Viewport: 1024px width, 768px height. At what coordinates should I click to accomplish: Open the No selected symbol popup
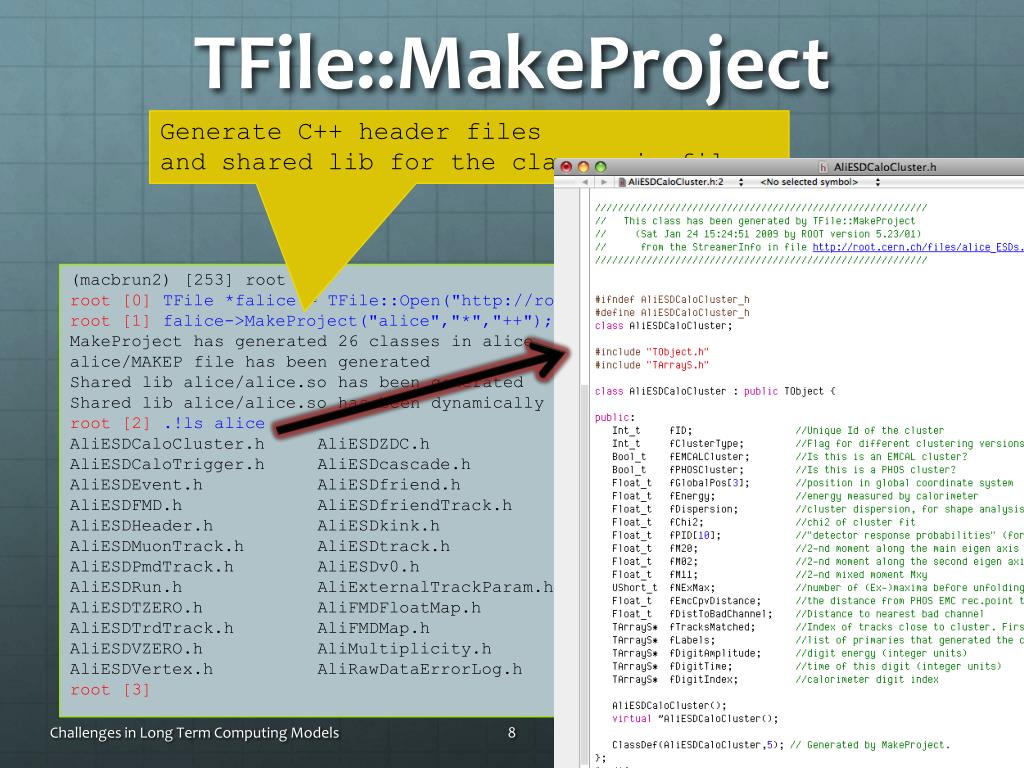(x=820, y=182)
